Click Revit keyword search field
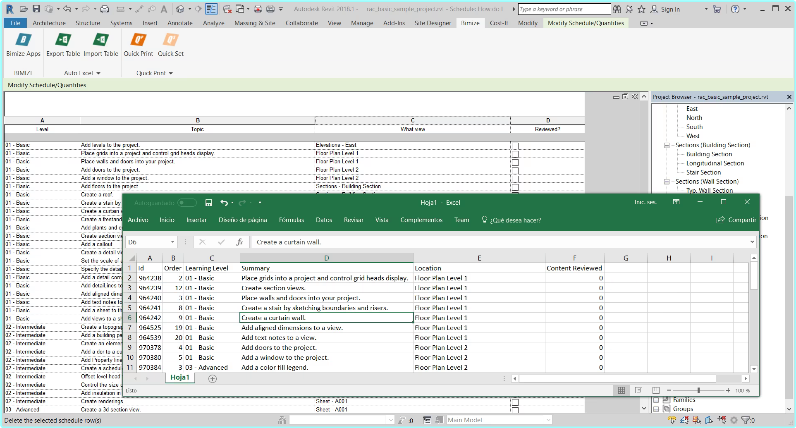The height and width of the screenshot is (428, 796). (x=564, y=9)
